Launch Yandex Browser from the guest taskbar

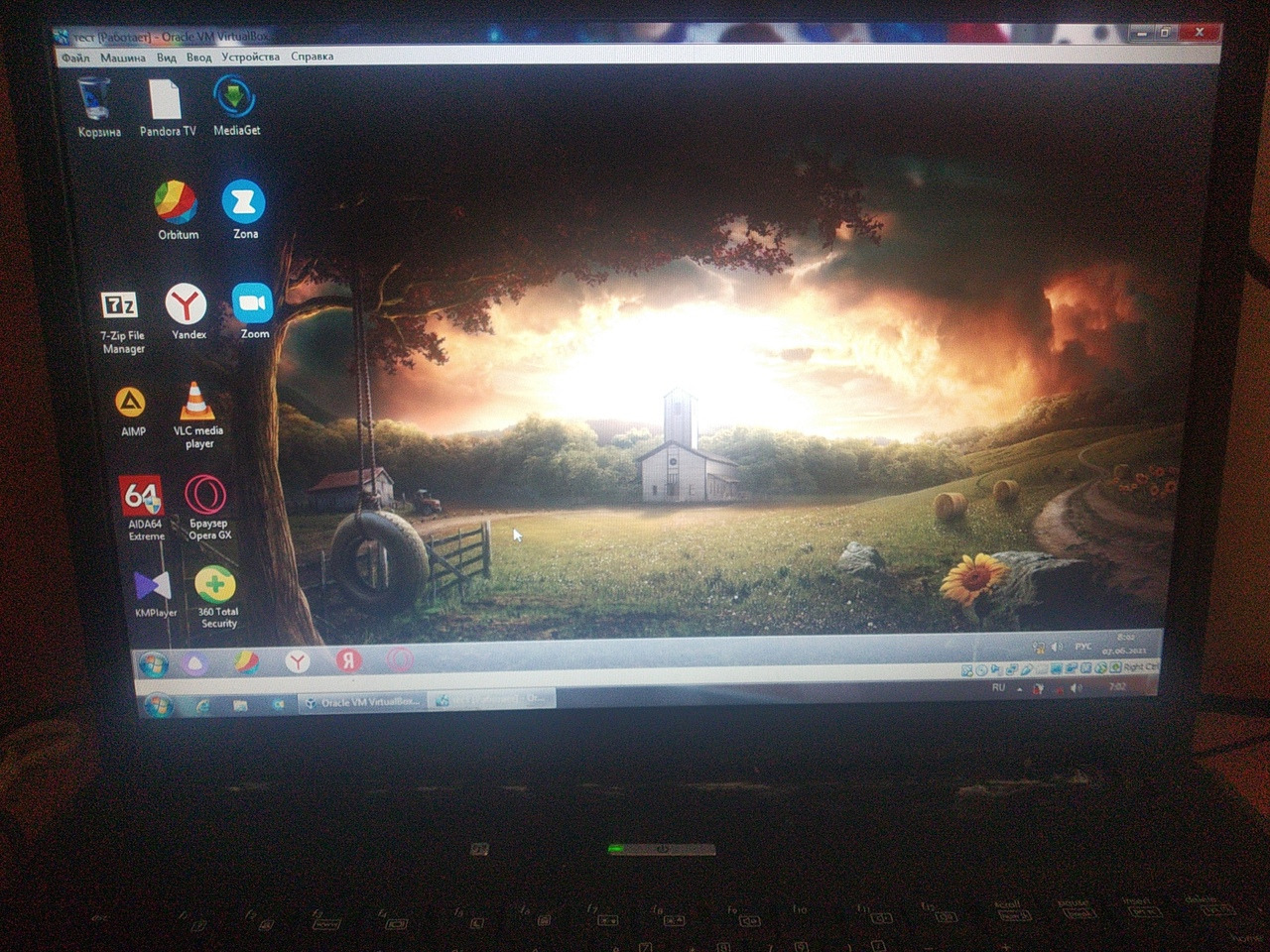point(297,661)
